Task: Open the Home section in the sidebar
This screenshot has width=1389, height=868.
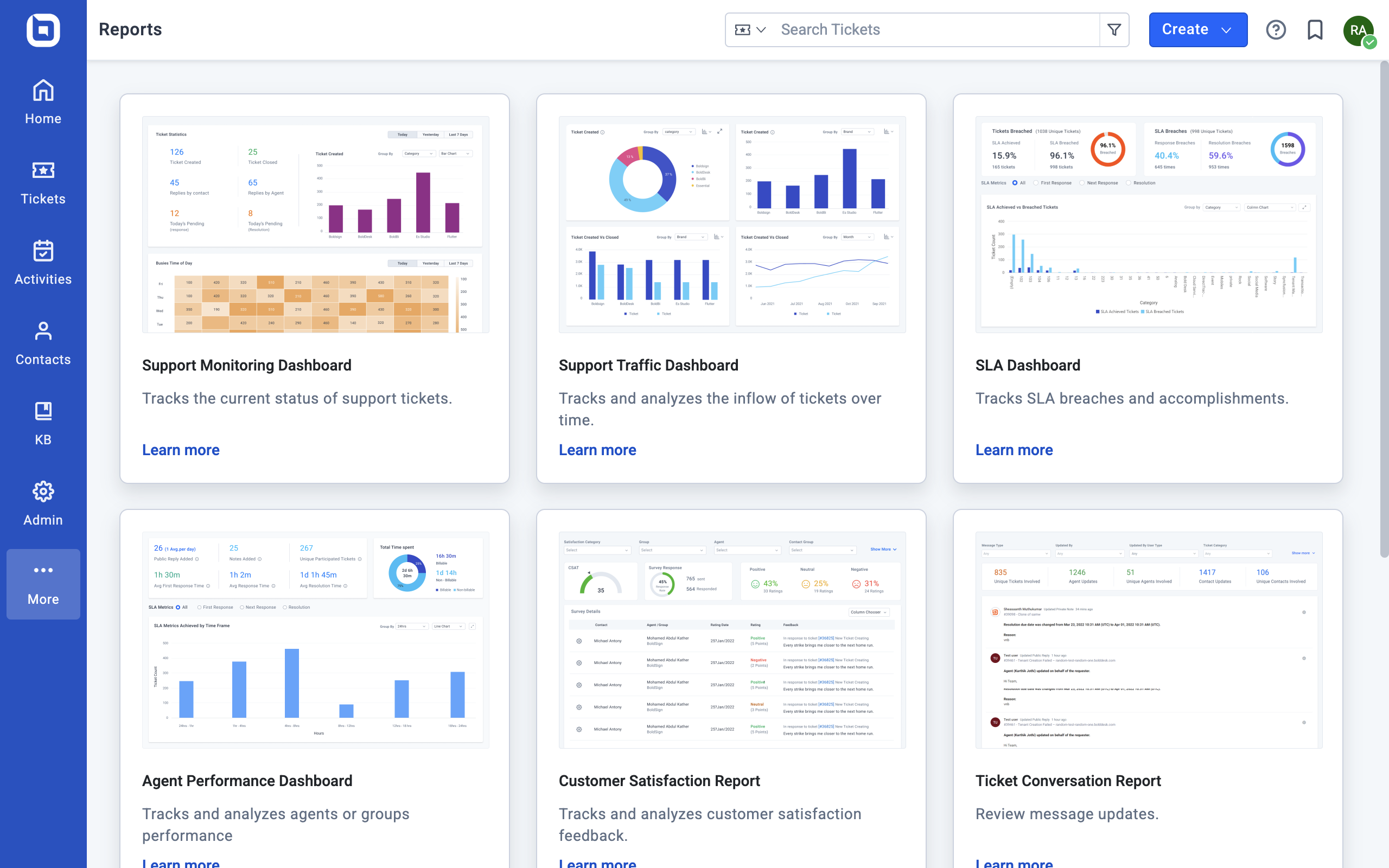Action: tap(43, 100)
